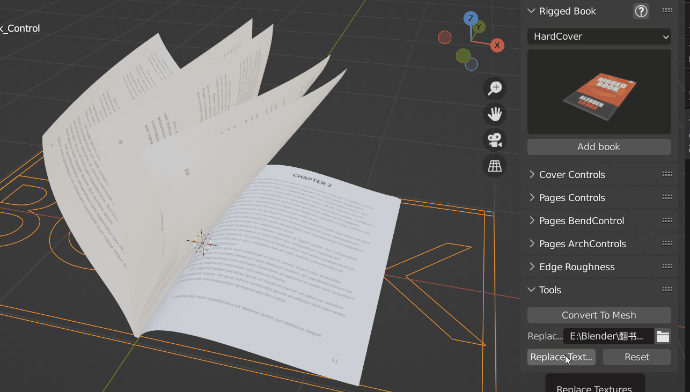This screenshot has height=392, width=690.
Task: Click the negative X axis red circle
Action: [x=445, y=37]
